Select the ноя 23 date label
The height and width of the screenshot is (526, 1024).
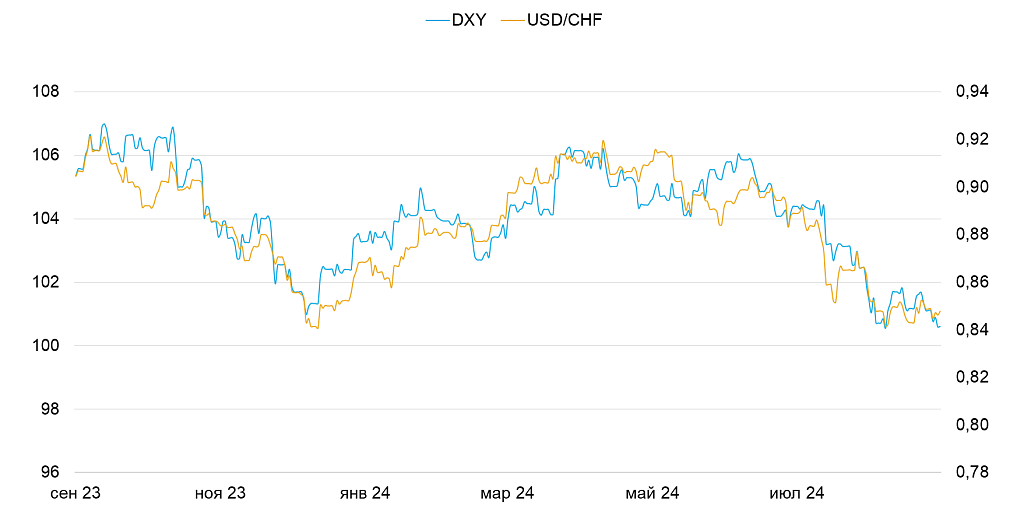click(220, 494)
